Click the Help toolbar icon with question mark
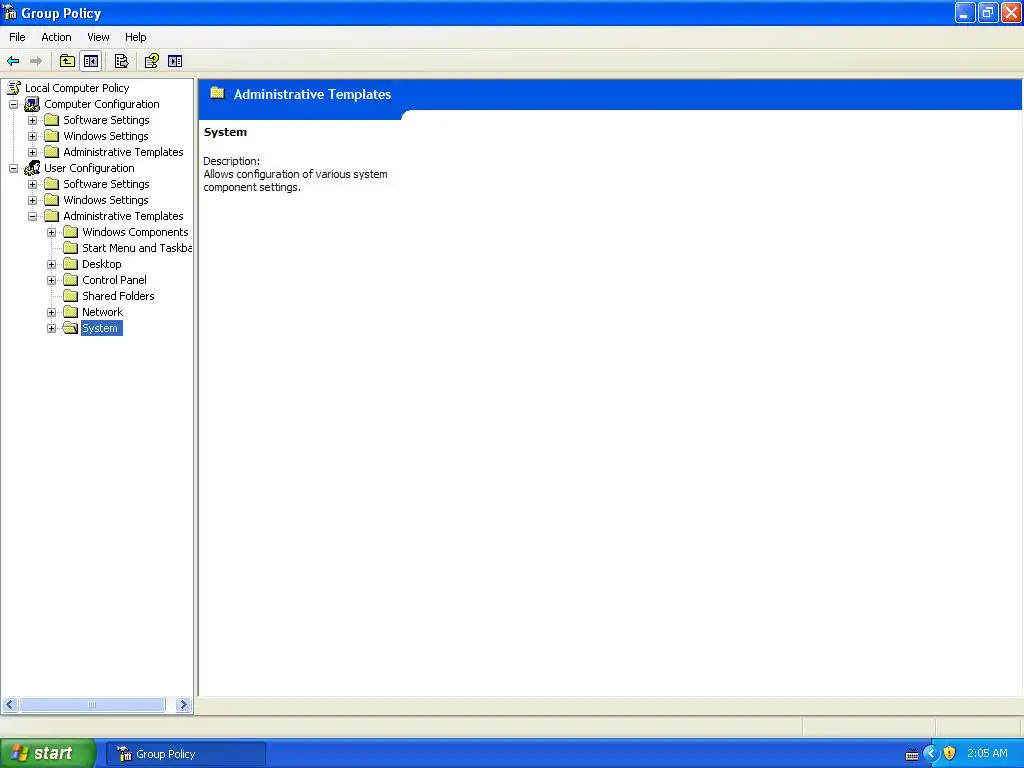 pyautogui.click(x=152, y=61)
